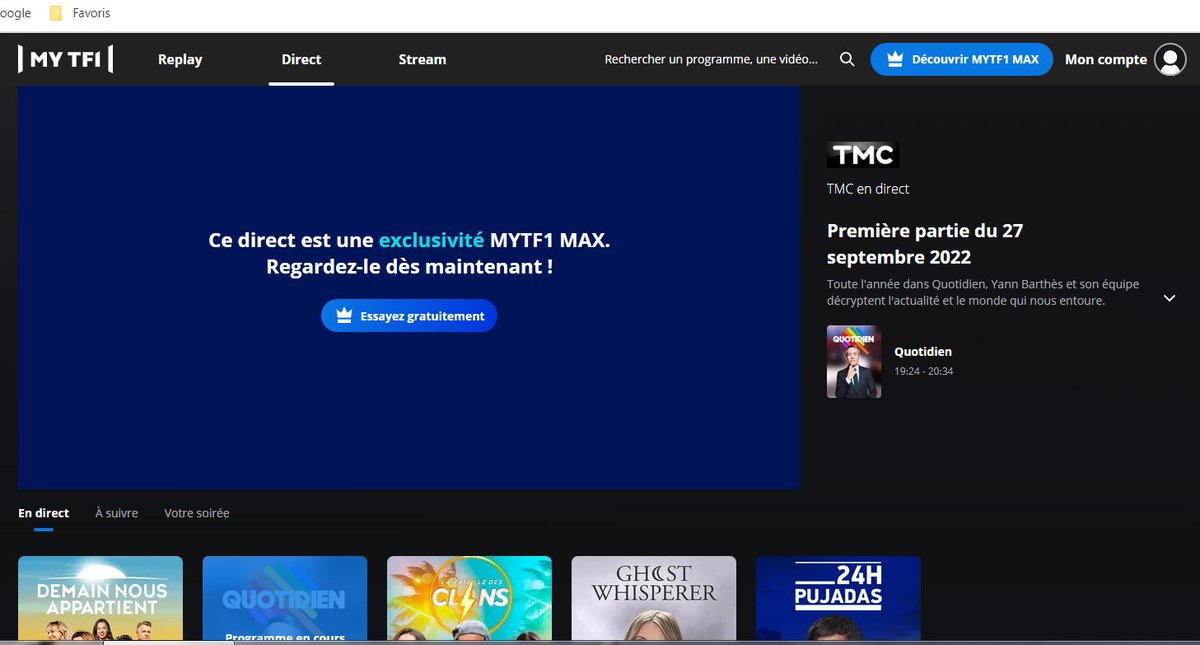
Task: Open the account avatar icon
Action: click(x=1170, y=59)
